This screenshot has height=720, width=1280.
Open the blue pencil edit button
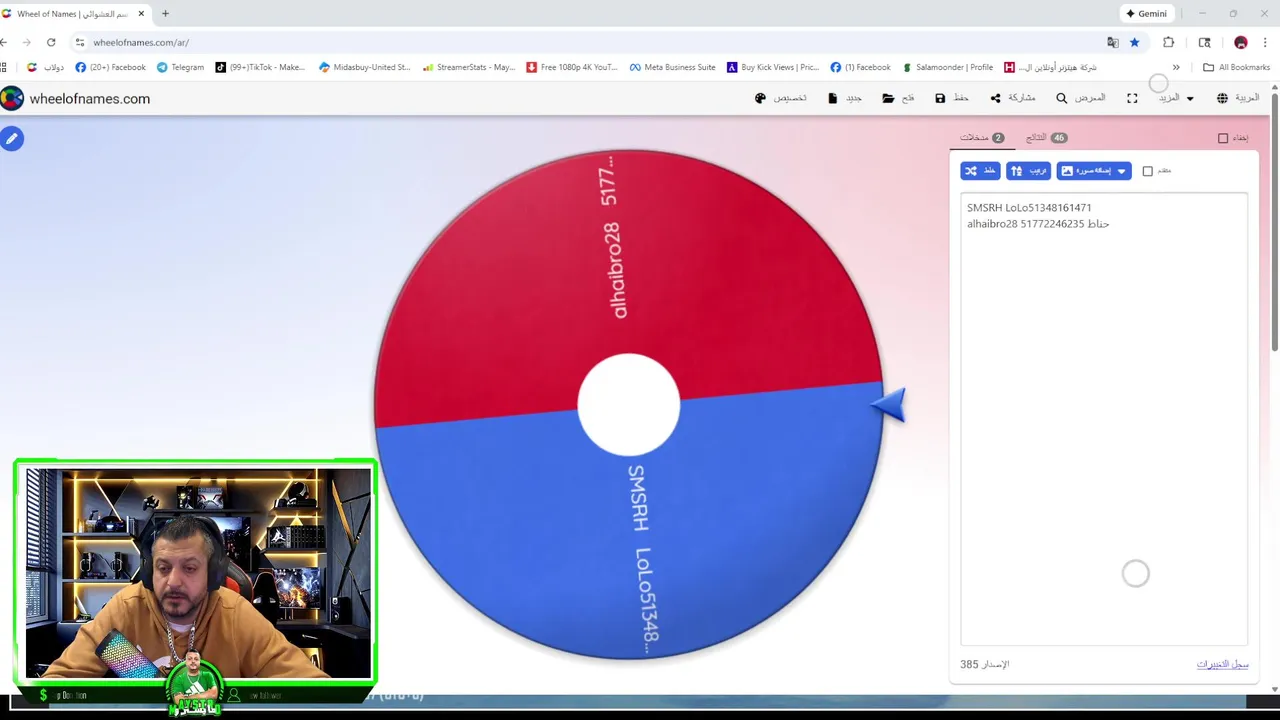click(12, 139)
